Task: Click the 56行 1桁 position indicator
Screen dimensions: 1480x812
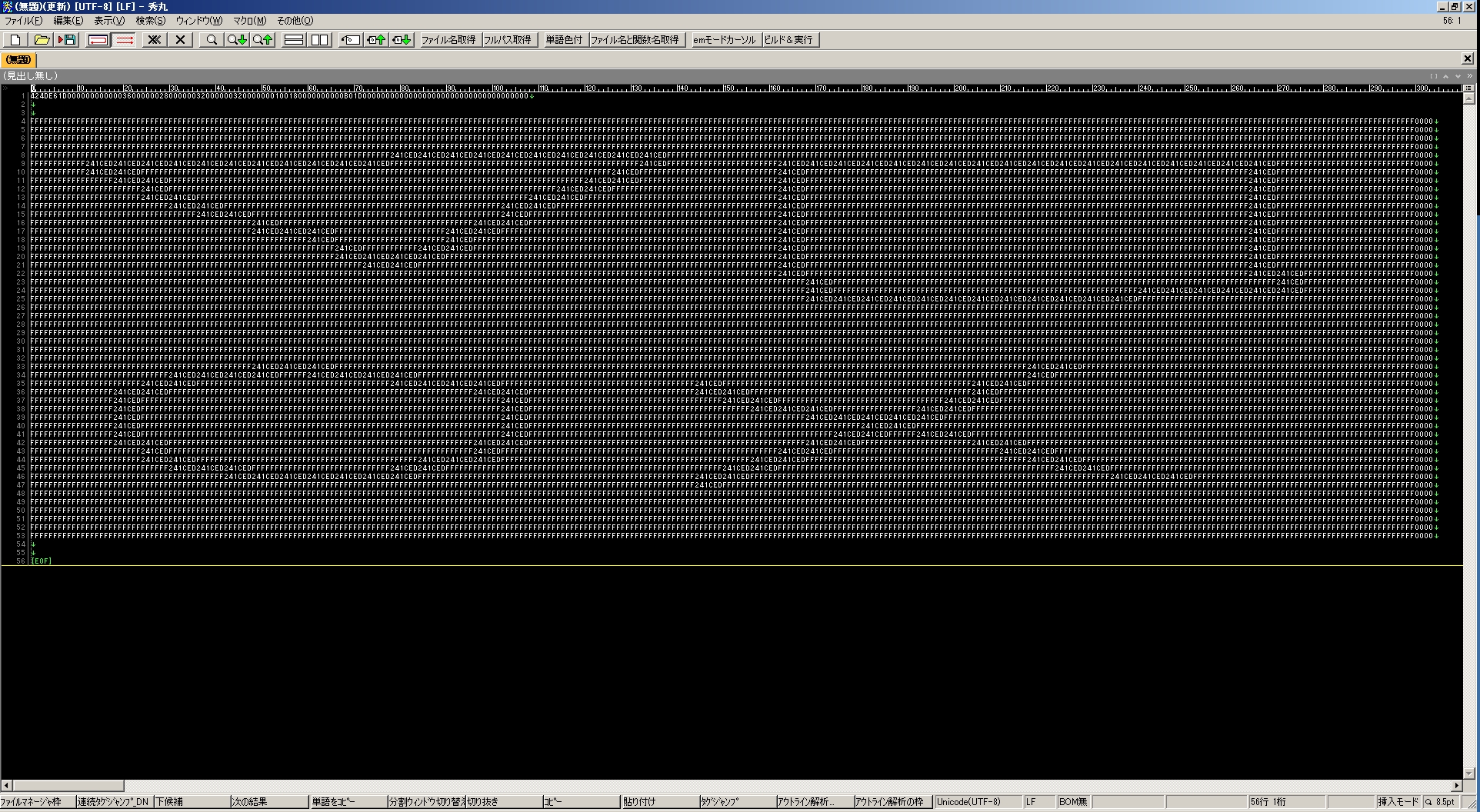Action: [x=1286, y=802]
